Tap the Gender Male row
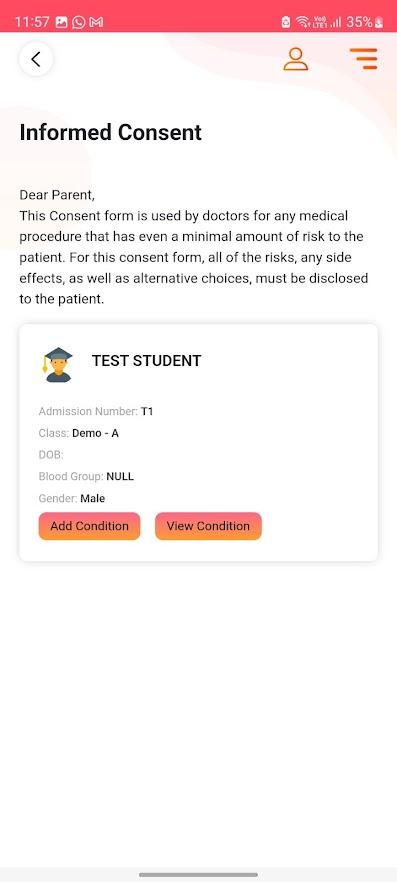Screen dimensions: 397x882 (x=72, y=498)
